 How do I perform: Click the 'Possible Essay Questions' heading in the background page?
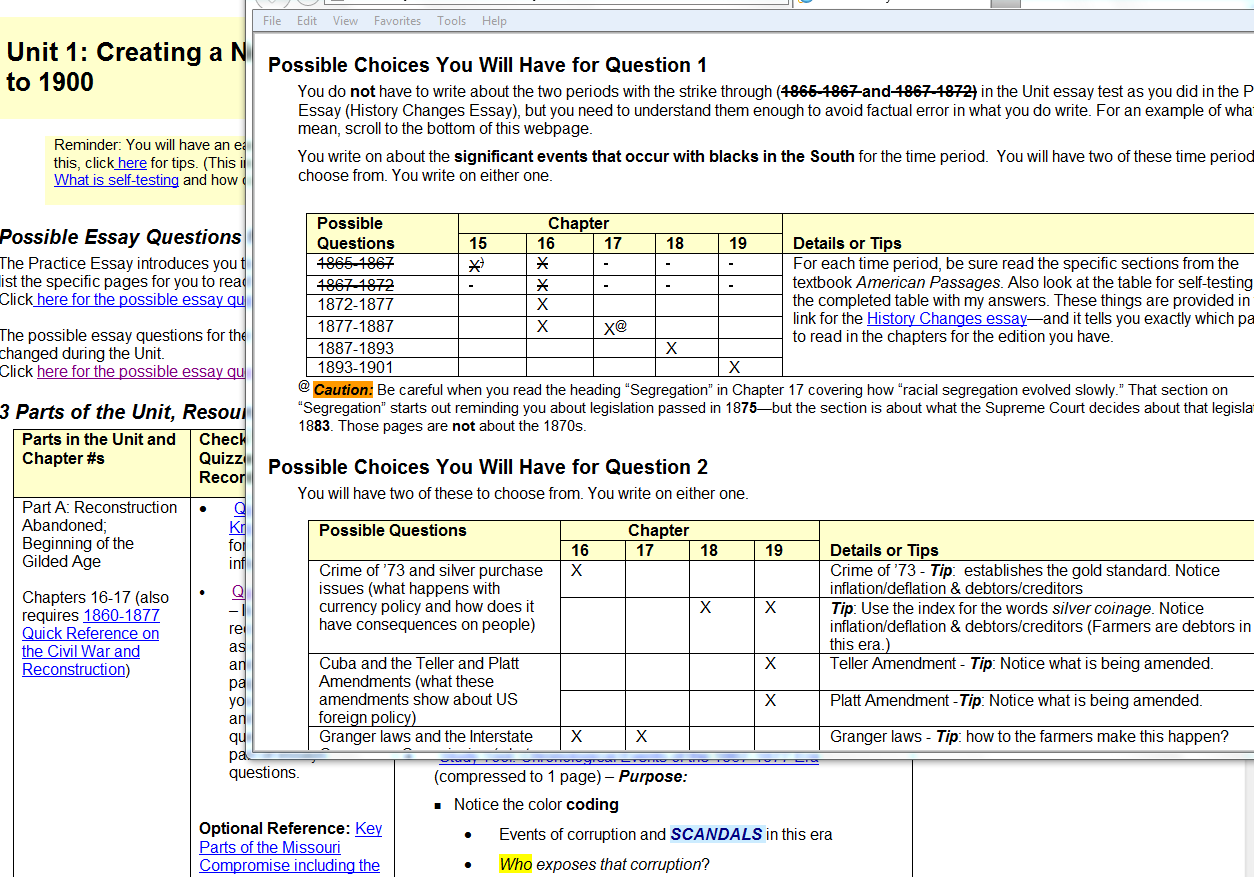[121, 238]
